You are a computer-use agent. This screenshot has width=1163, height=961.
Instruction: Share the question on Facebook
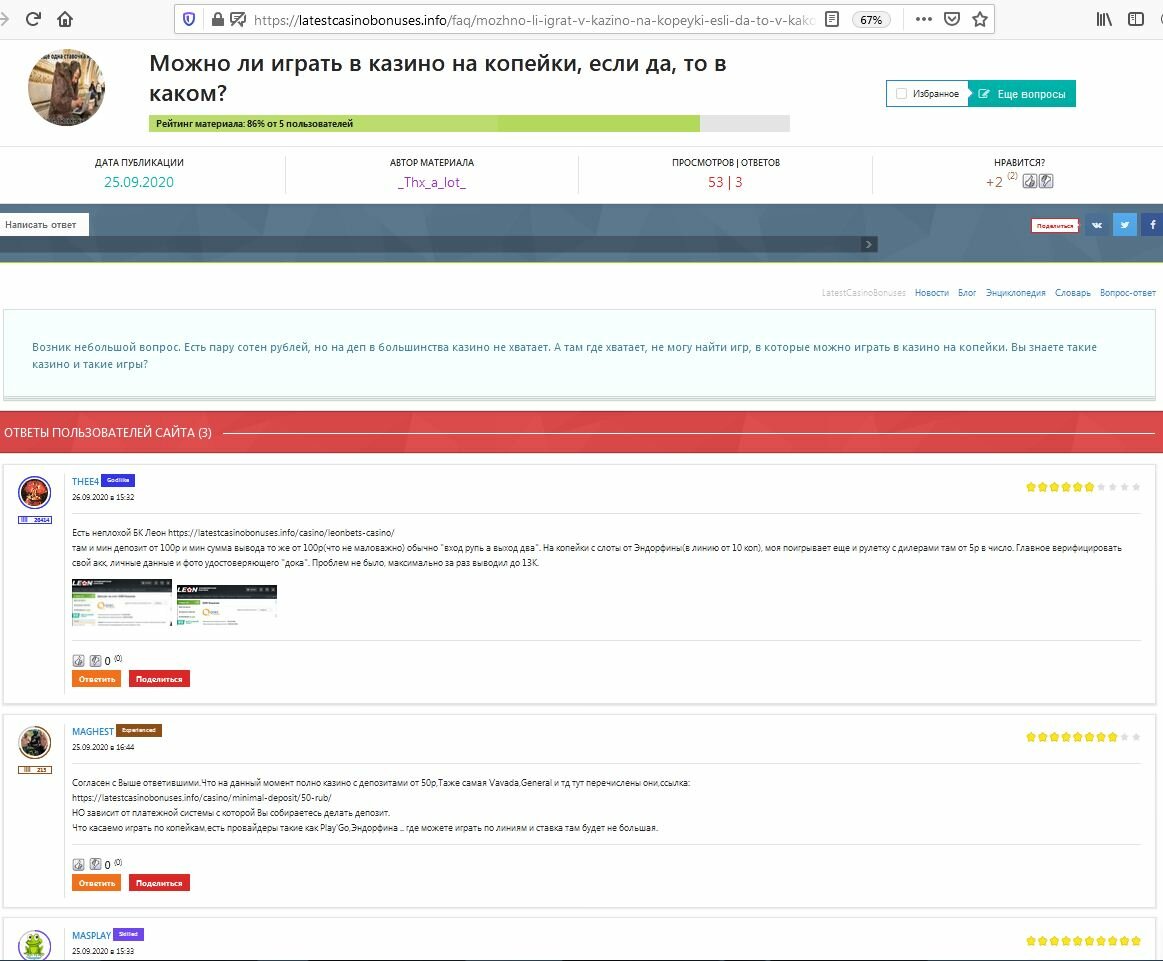tap(1152, 225)
